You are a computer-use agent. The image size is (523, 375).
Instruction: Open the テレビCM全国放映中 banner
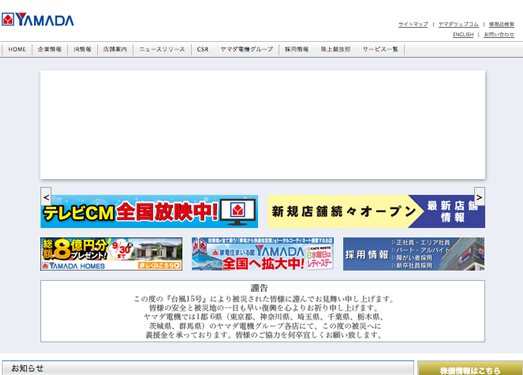pos(149,212)
